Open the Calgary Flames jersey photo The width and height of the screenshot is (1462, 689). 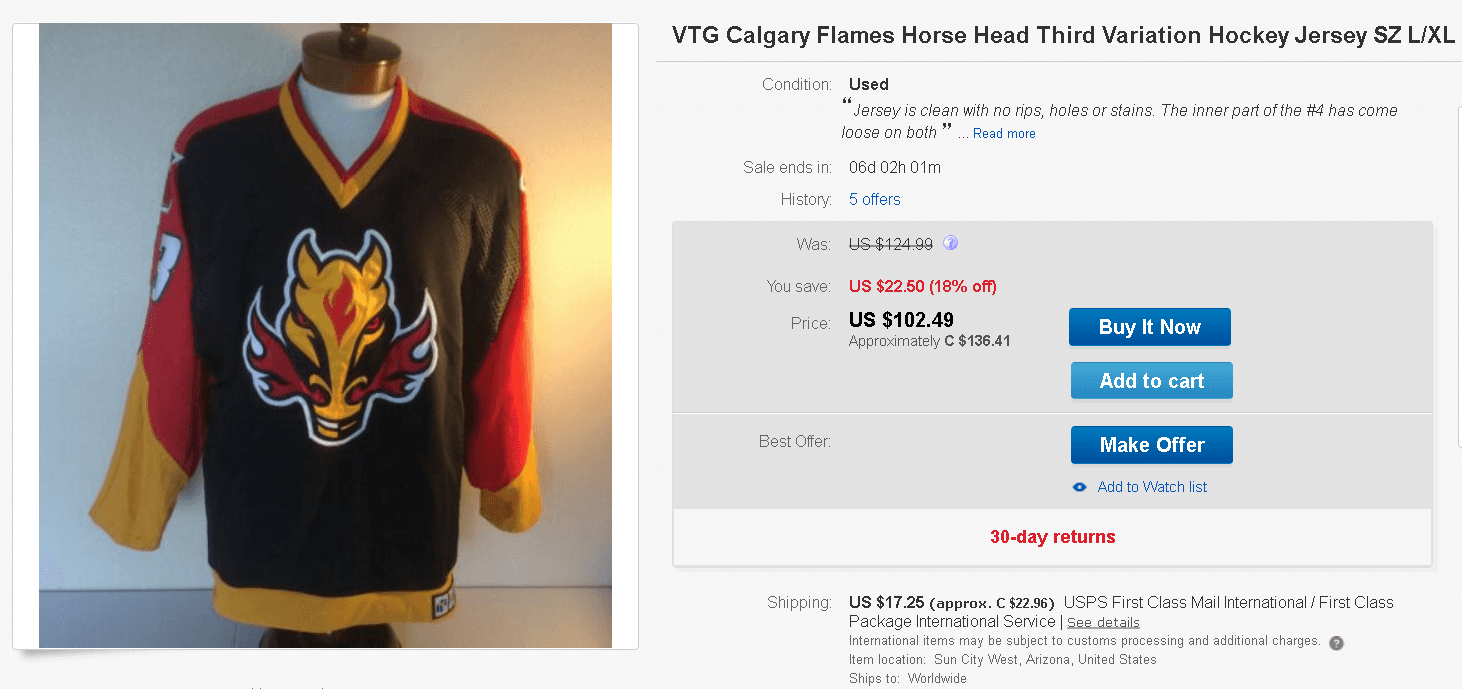325,336
